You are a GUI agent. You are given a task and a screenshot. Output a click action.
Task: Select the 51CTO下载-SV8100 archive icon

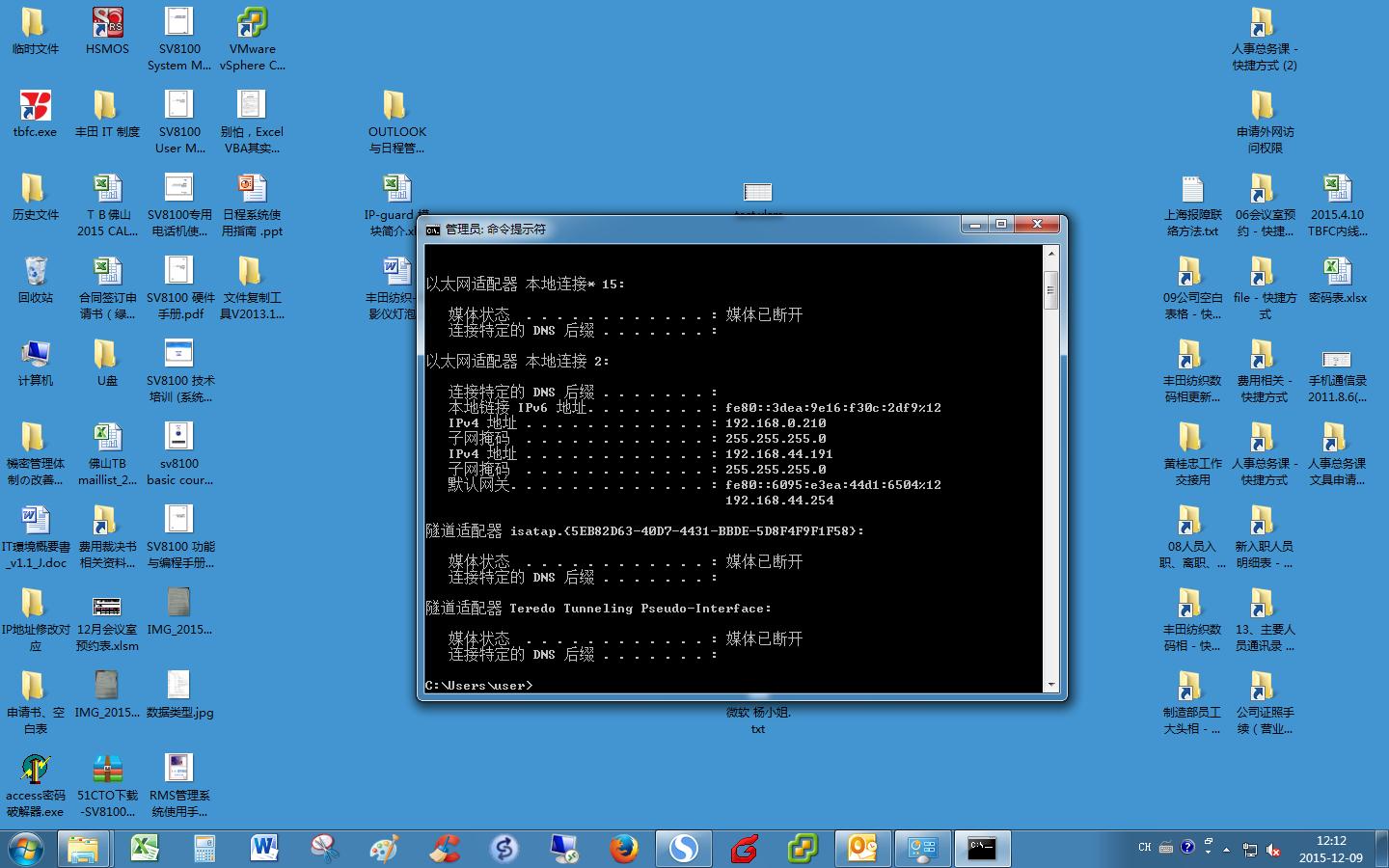pos(107,785)
